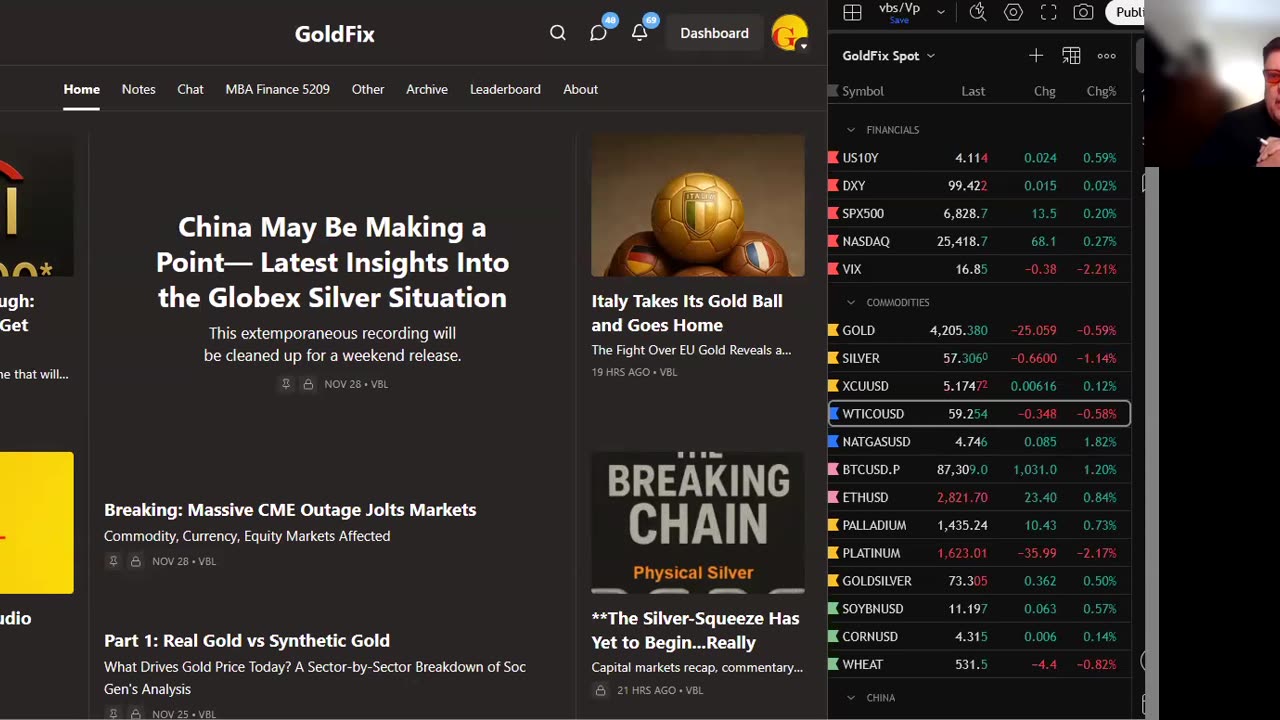Open watchlist three-dot more menu
This screenshot has height=720, width=1280.
click(x=1106, y=56)
